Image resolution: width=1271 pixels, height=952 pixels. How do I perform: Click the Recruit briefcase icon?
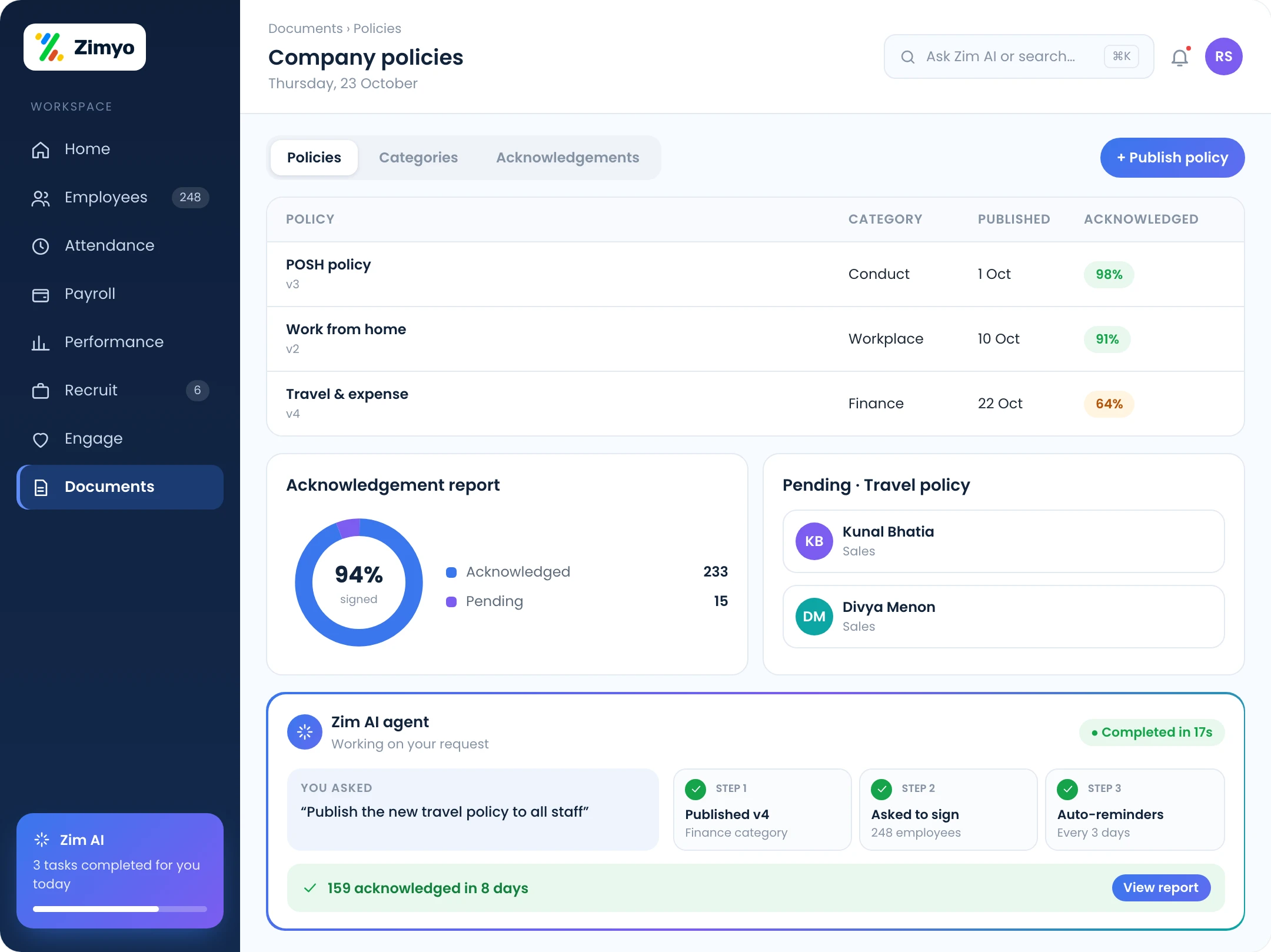point(41,391)
